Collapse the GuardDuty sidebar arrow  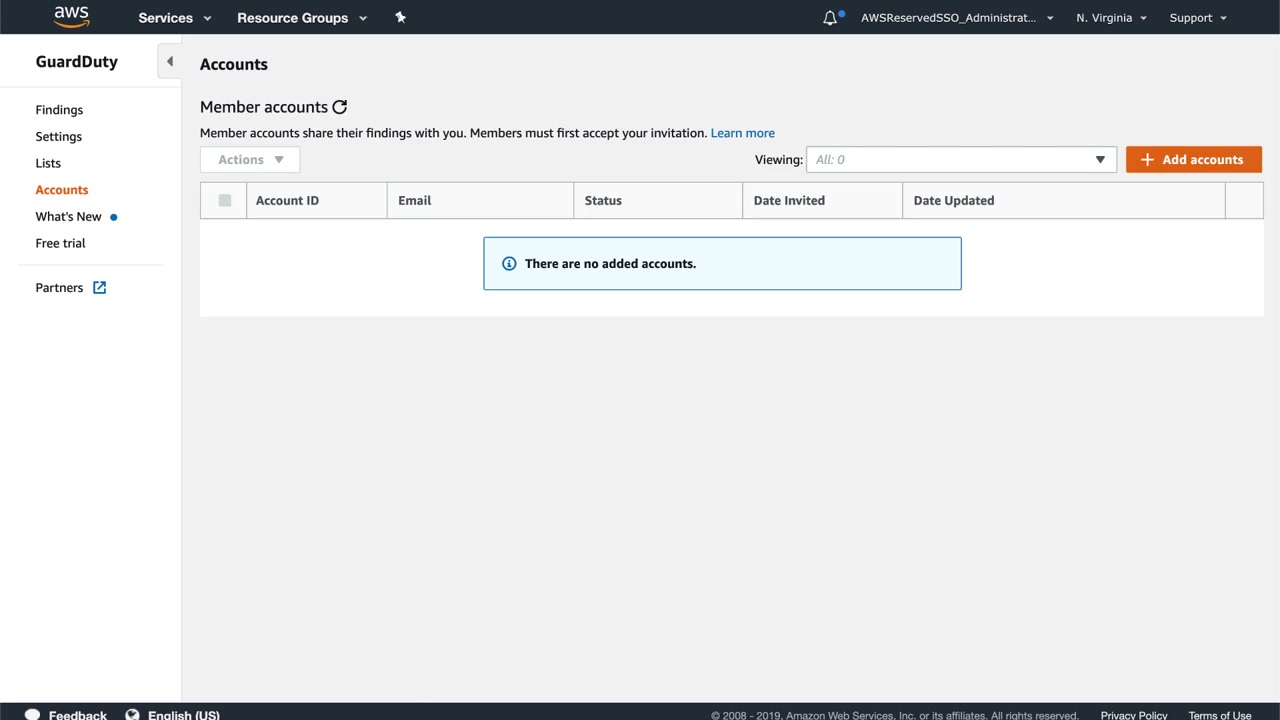170,62
